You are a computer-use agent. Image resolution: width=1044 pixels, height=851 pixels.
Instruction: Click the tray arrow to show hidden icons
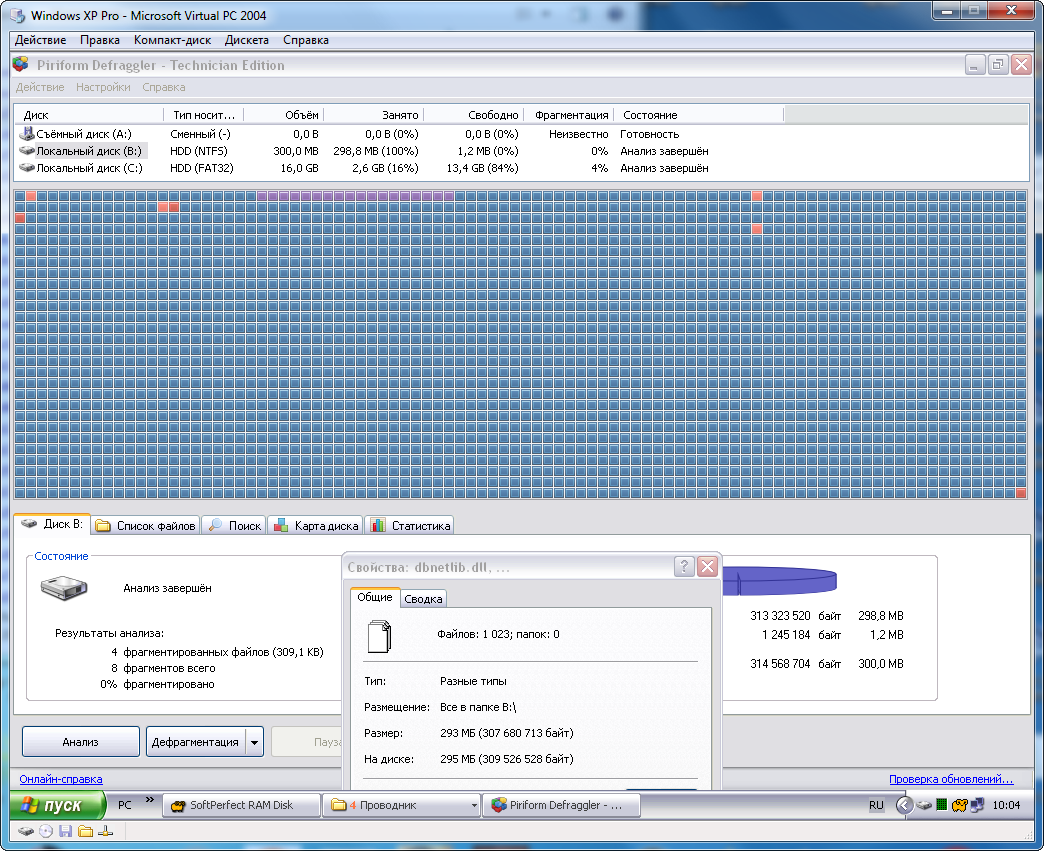[x=904, y=805]
